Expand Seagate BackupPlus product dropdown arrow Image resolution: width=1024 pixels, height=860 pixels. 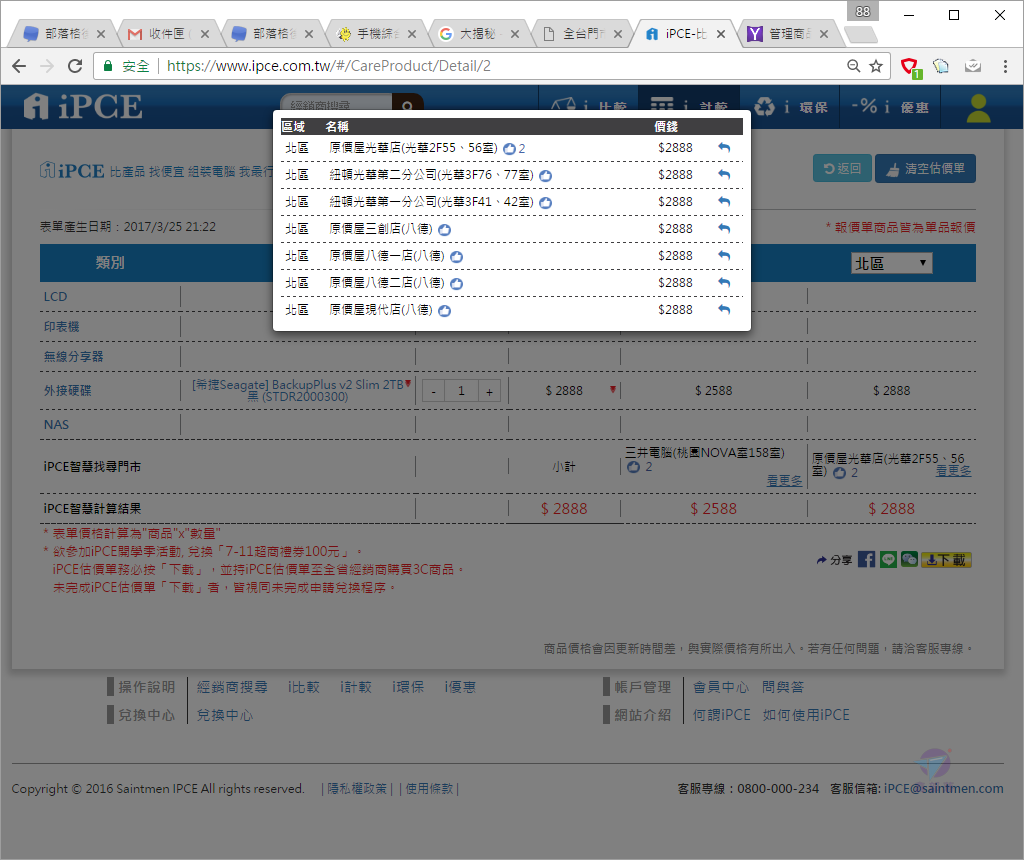(x=408, y=383)
